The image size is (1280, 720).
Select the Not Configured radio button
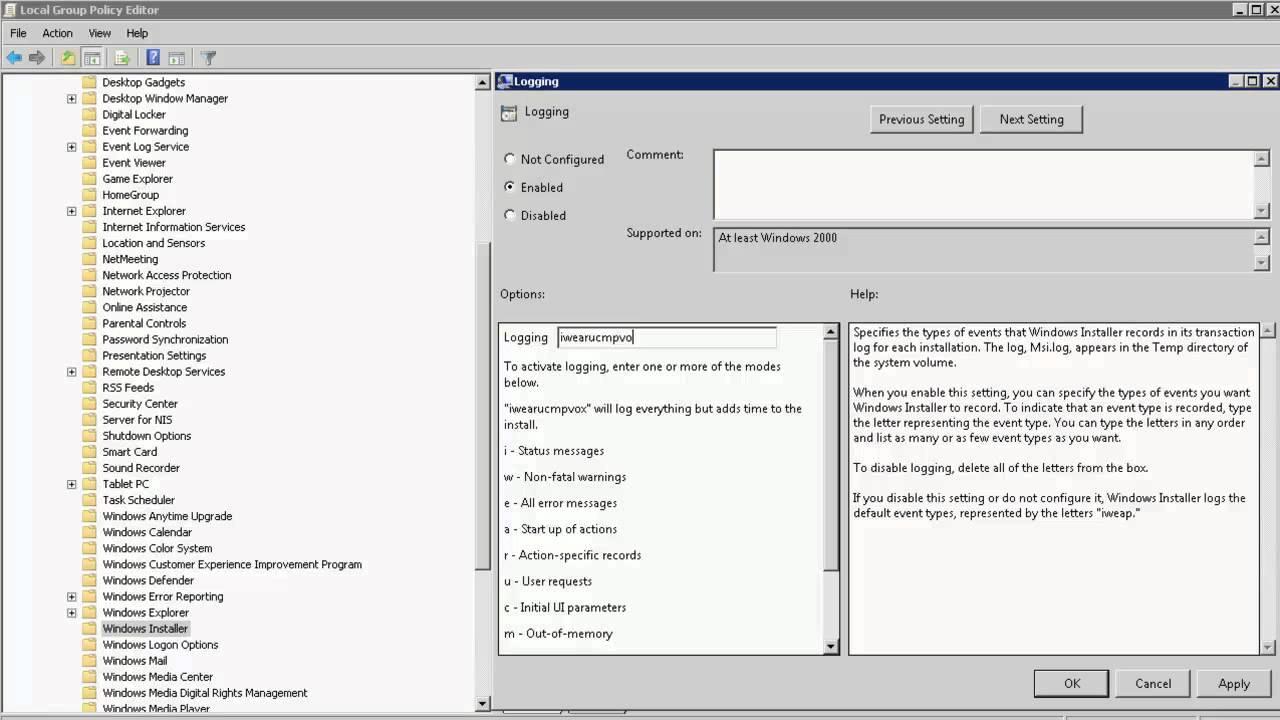(x=510, y=159)
